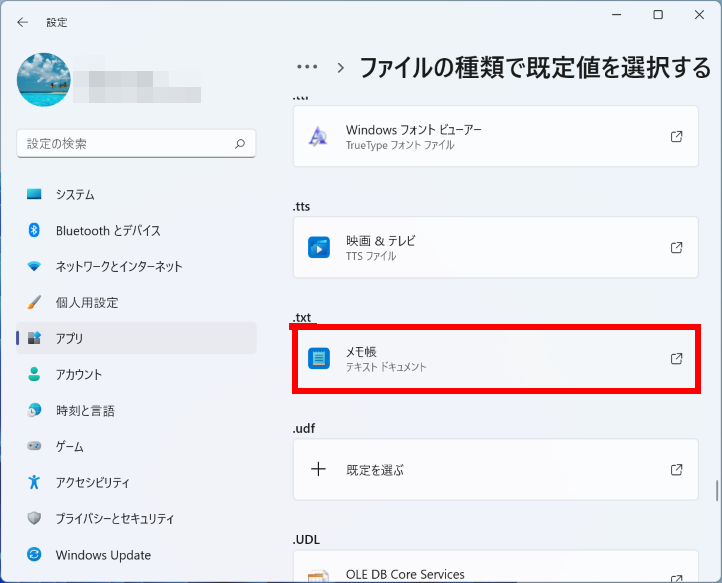Open Bluetooth とデバイス settings
The height and width of the screenshot is (583, 722).
click(x=136, y=230)
